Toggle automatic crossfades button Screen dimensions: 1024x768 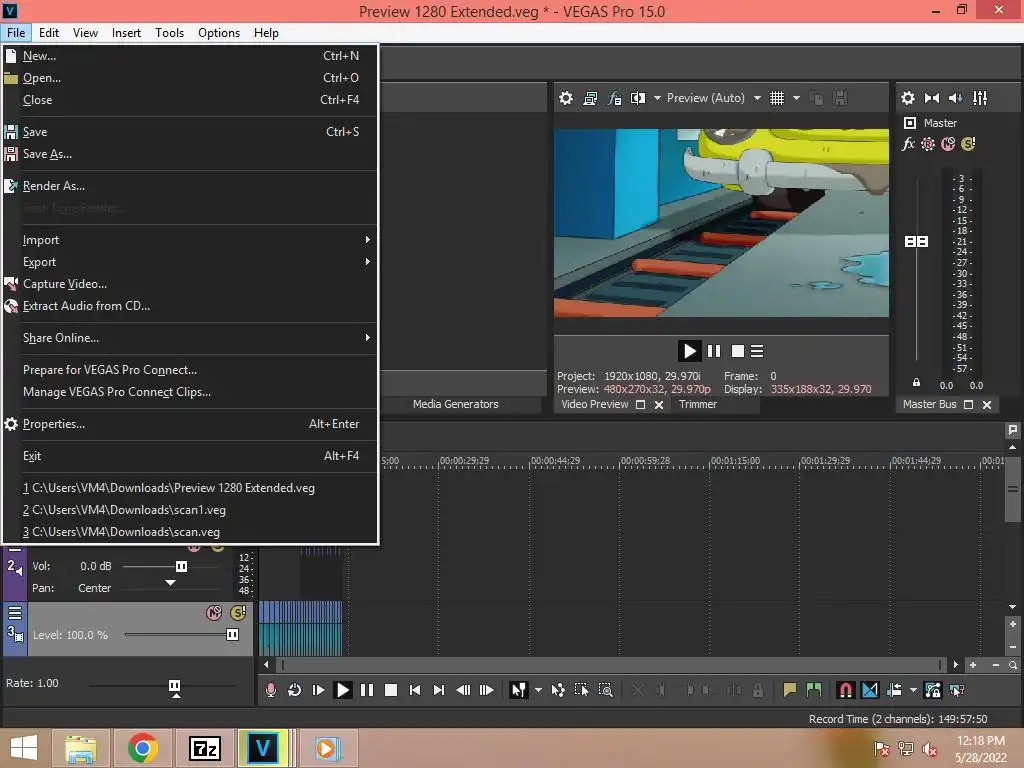(x=870, y=690)
